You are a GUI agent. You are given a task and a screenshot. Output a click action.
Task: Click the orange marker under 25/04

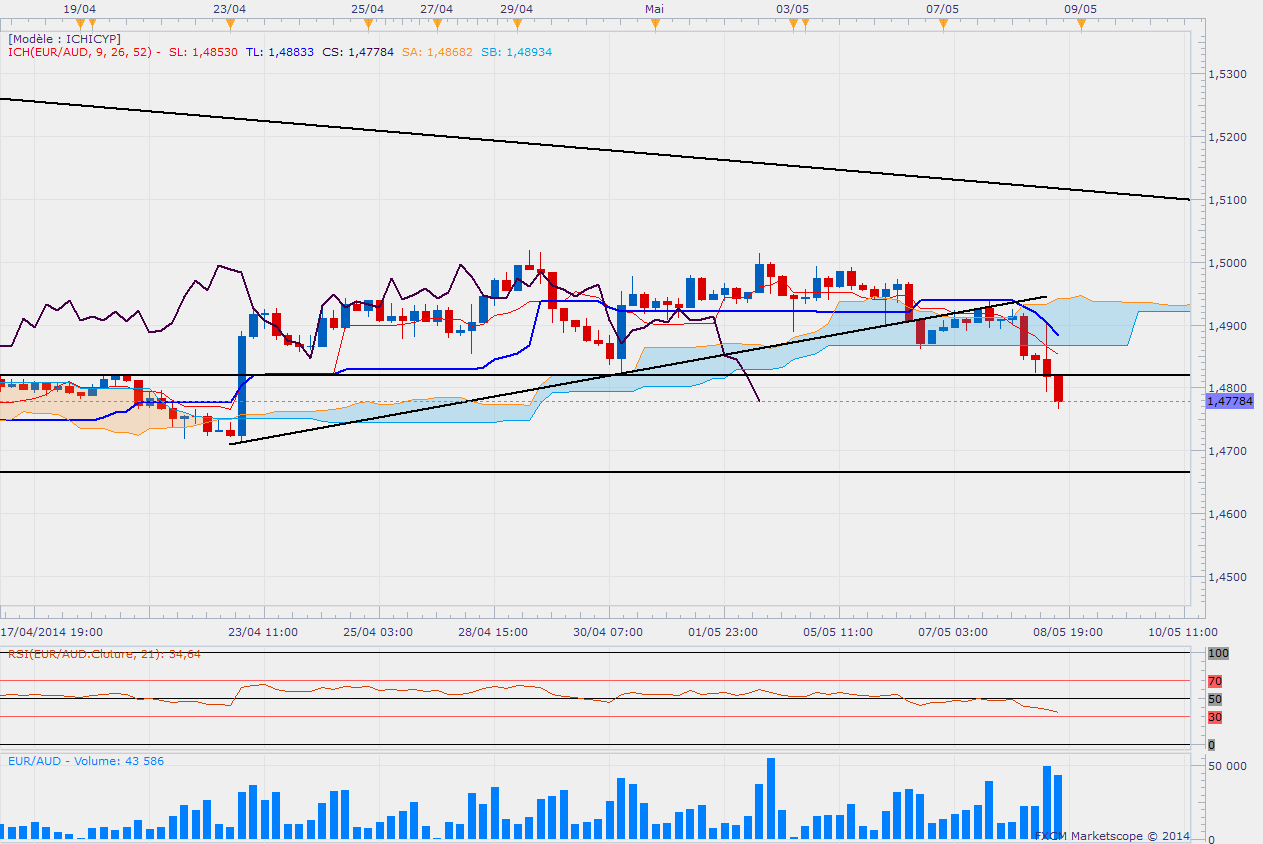tap(368, 22)
